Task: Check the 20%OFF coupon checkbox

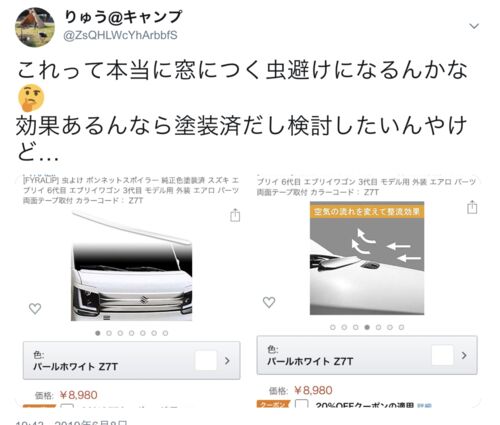Action: click(x=301, y=404)
